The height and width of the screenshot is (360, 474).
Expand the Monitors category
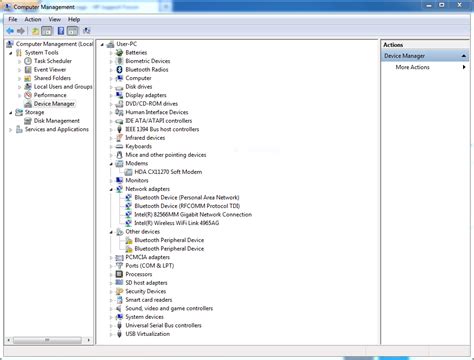[111, 180]
